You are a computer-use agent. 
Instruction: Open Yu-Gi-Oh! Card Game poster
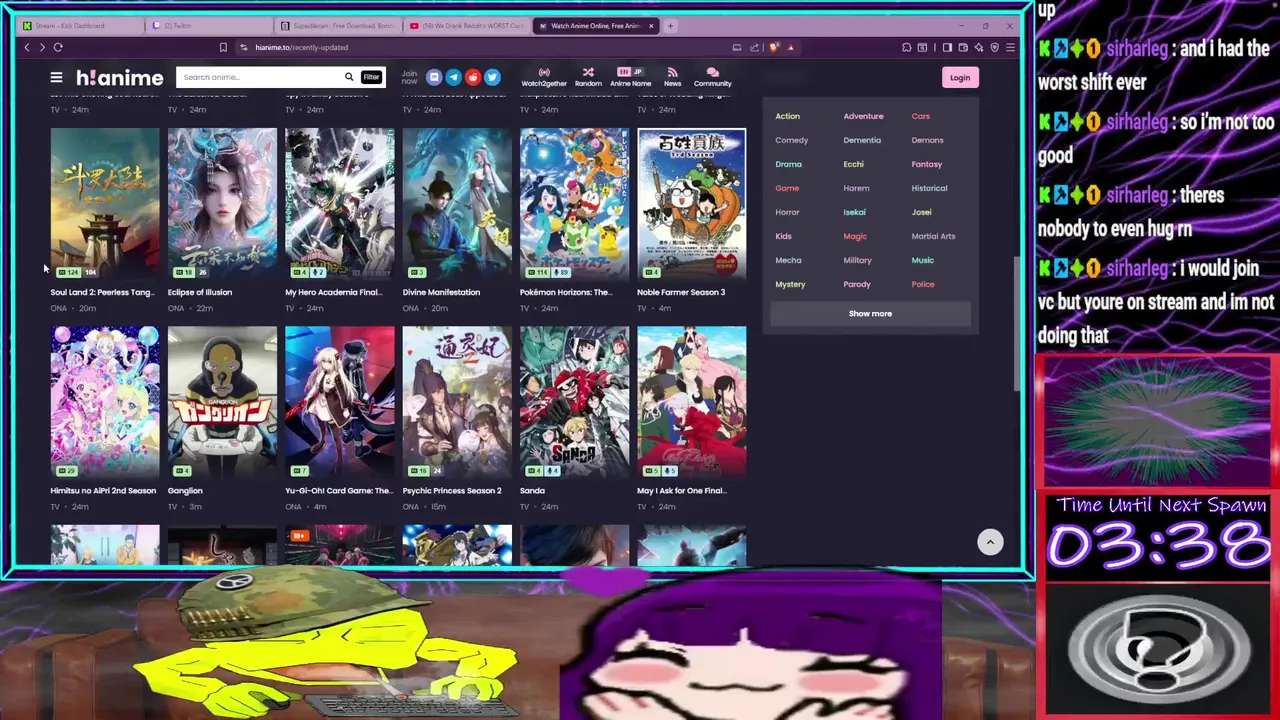[339, 402]
